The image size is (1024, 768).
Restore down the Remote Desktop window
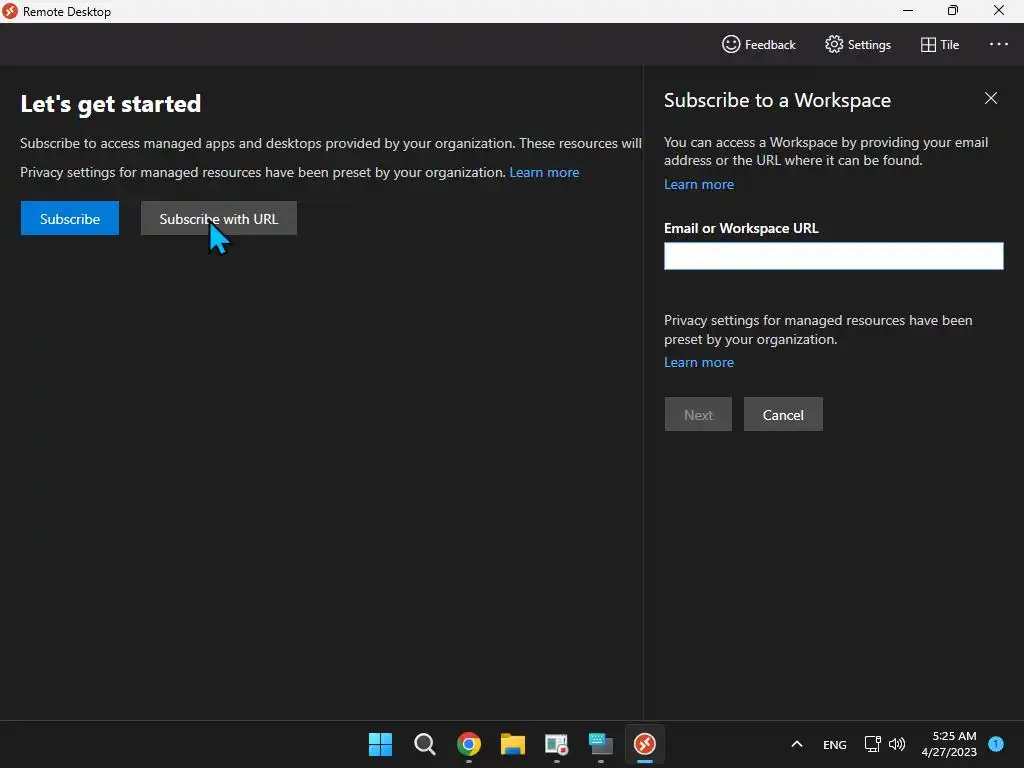coord(953,10)
